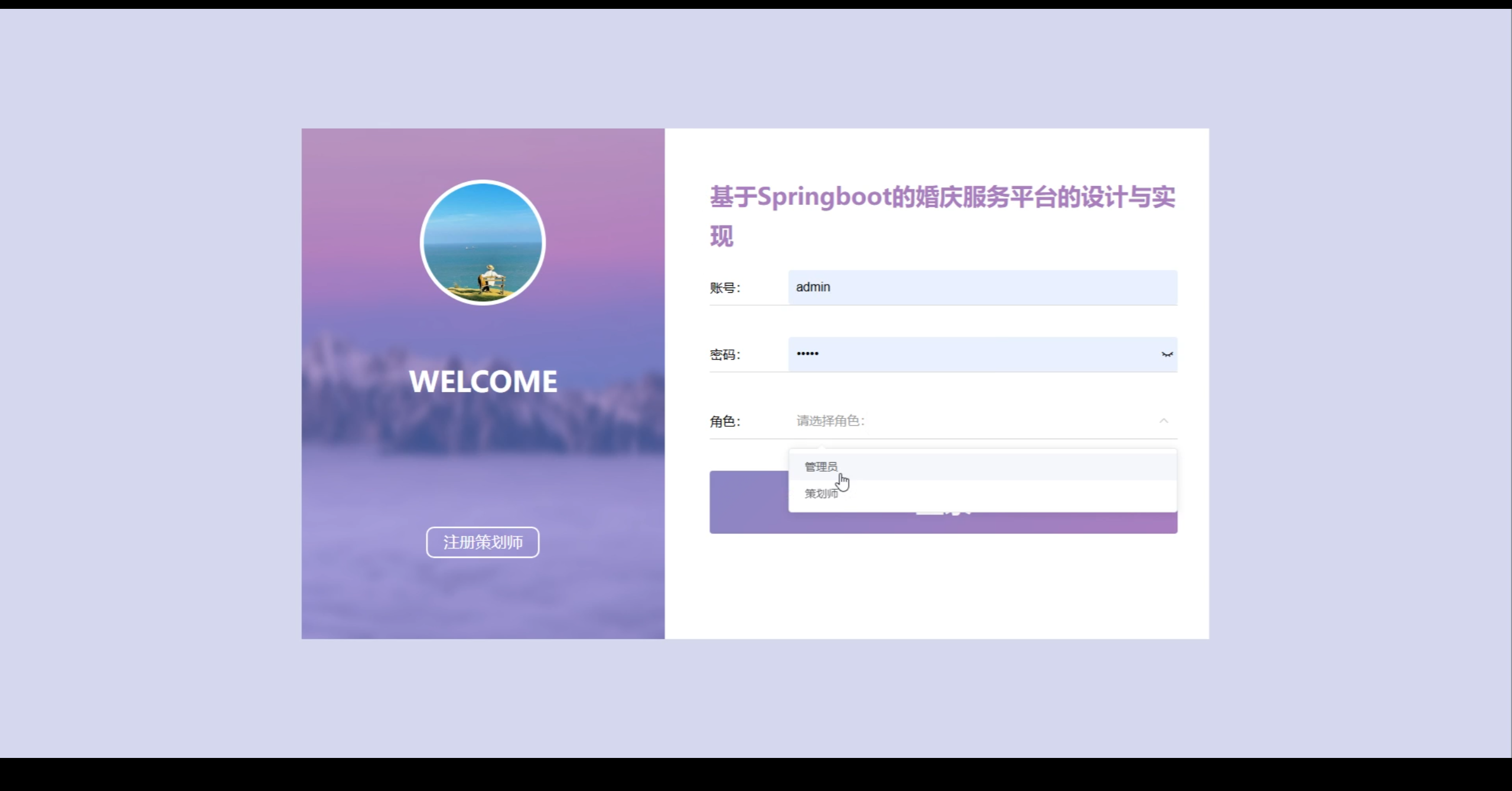This screenshot has height=791, width=1512.
Task: Click the lavender page background outside card
Action: coord(148,384)
